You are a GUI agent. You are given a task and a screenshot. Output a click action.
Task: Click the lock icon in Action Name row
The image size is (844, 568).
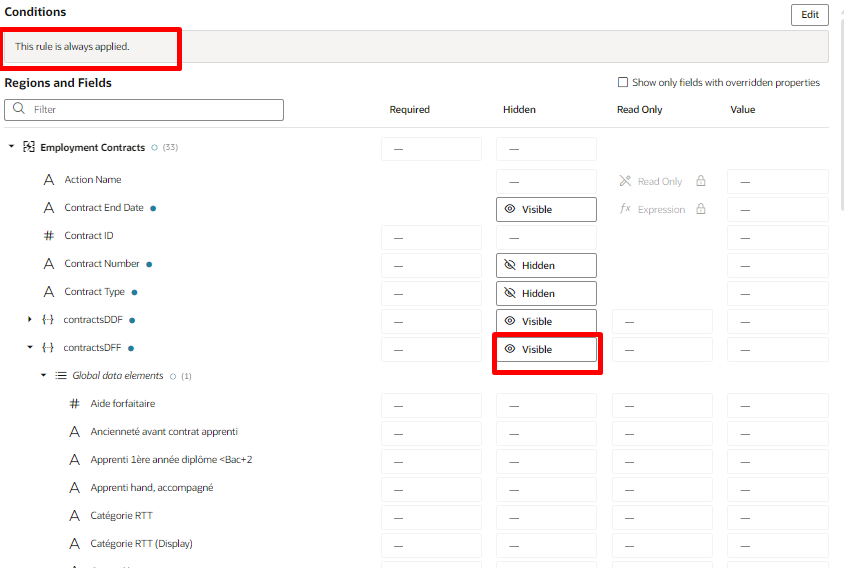click(700, 180)
